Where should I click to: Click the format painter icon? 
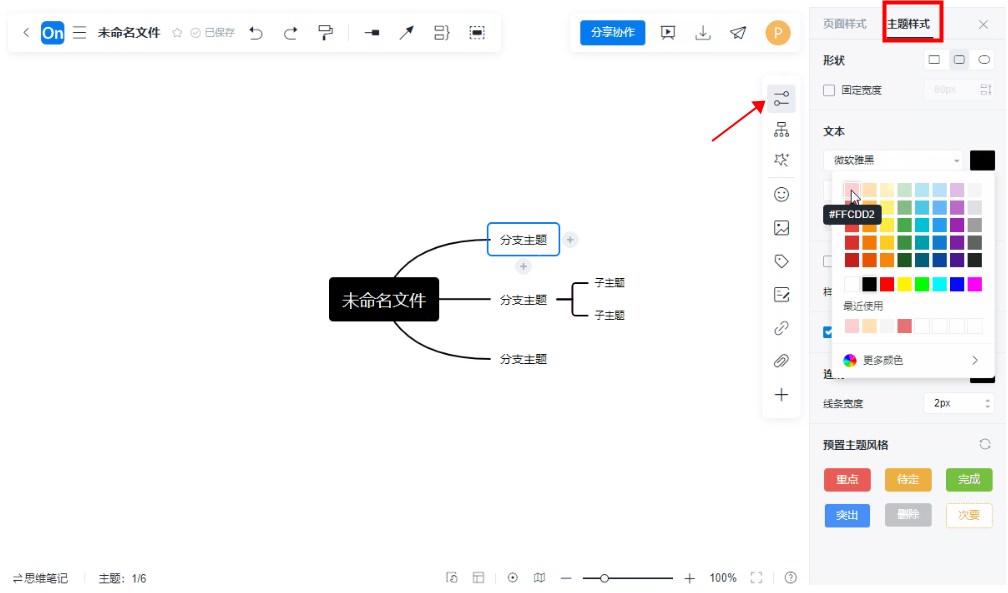pyautogui.click(x=325, y=33)
